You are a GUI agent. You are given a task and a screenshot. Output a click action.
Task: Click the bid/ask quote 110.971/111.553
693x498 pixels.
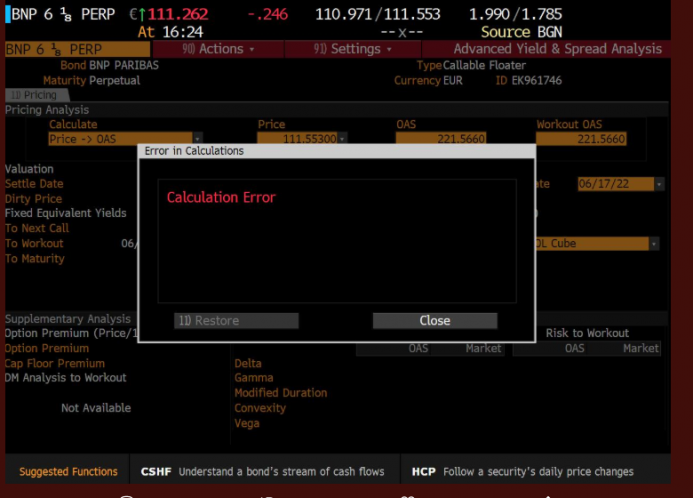point(377,14)
